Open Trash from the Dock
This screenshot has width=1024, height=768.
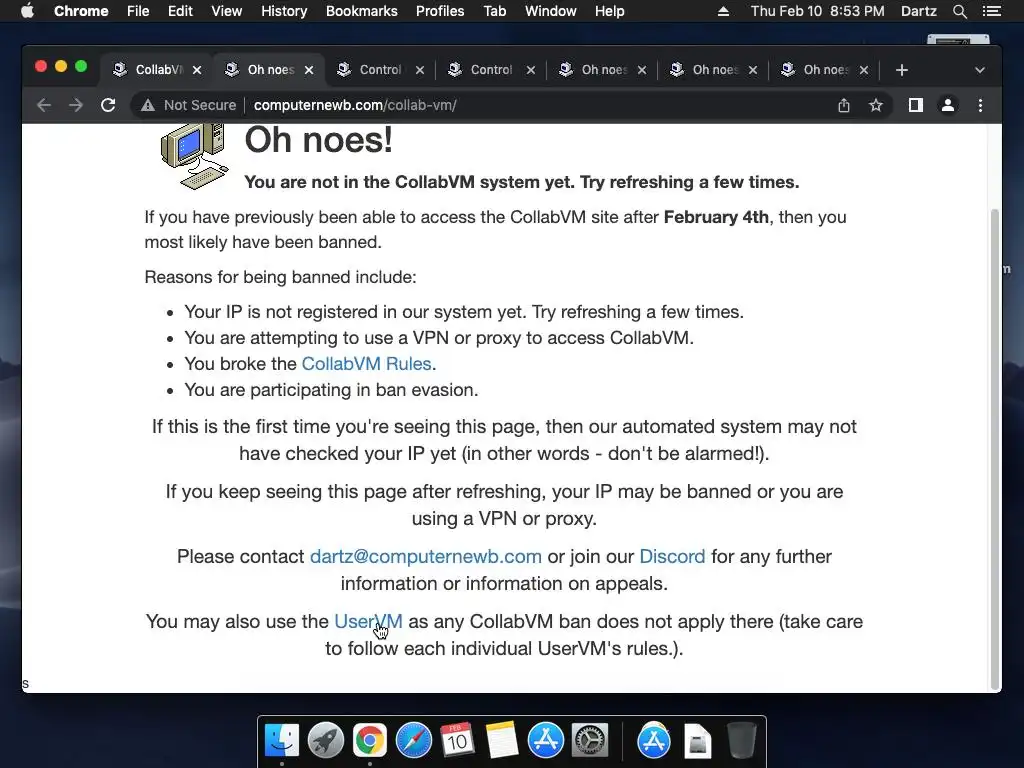(742, 741)
